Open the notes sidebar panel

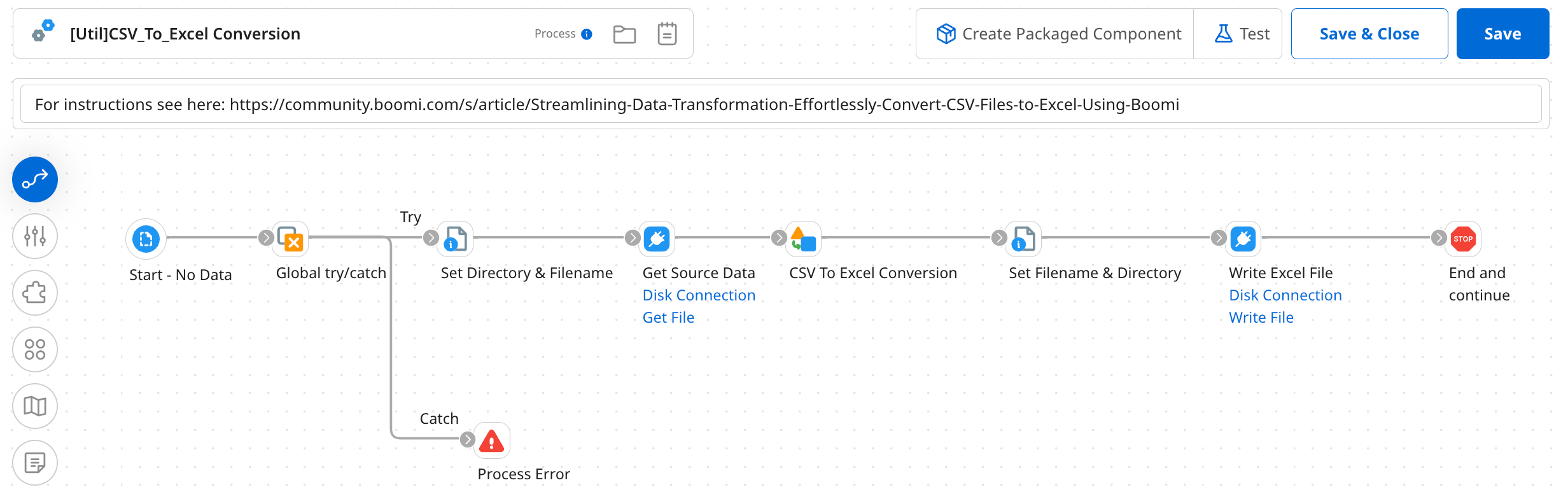[x=34, y=463]
